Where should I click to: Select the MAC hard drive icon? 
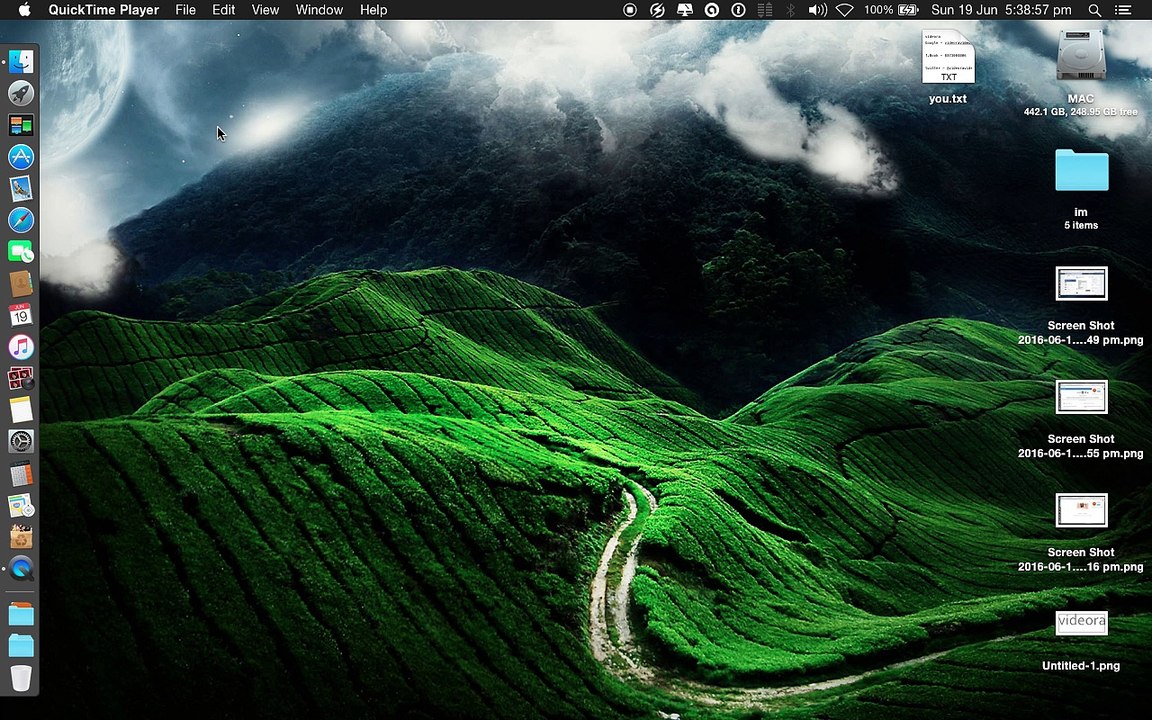tap(1081, 55)
